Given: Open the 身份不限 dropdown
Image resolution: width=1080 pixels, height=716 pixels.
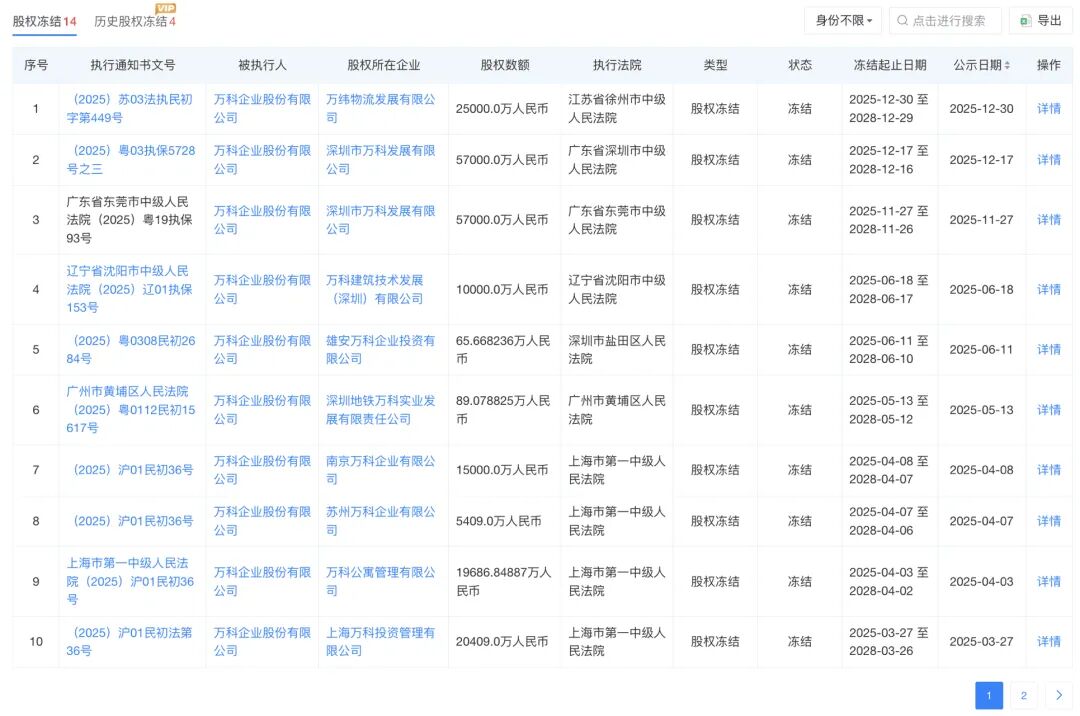Looking at the screenshot, I should click(843, 21).
